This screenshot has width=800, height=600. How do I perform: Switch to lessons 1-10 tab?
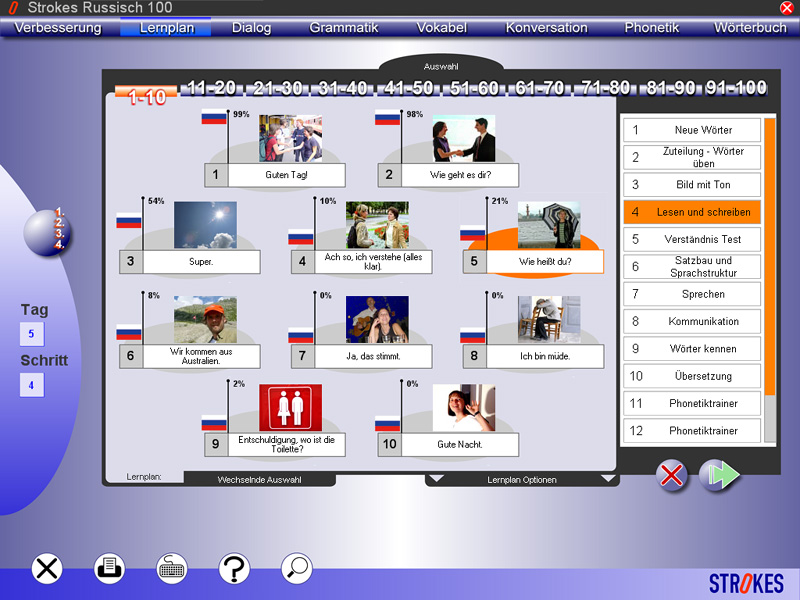(146, 96)
